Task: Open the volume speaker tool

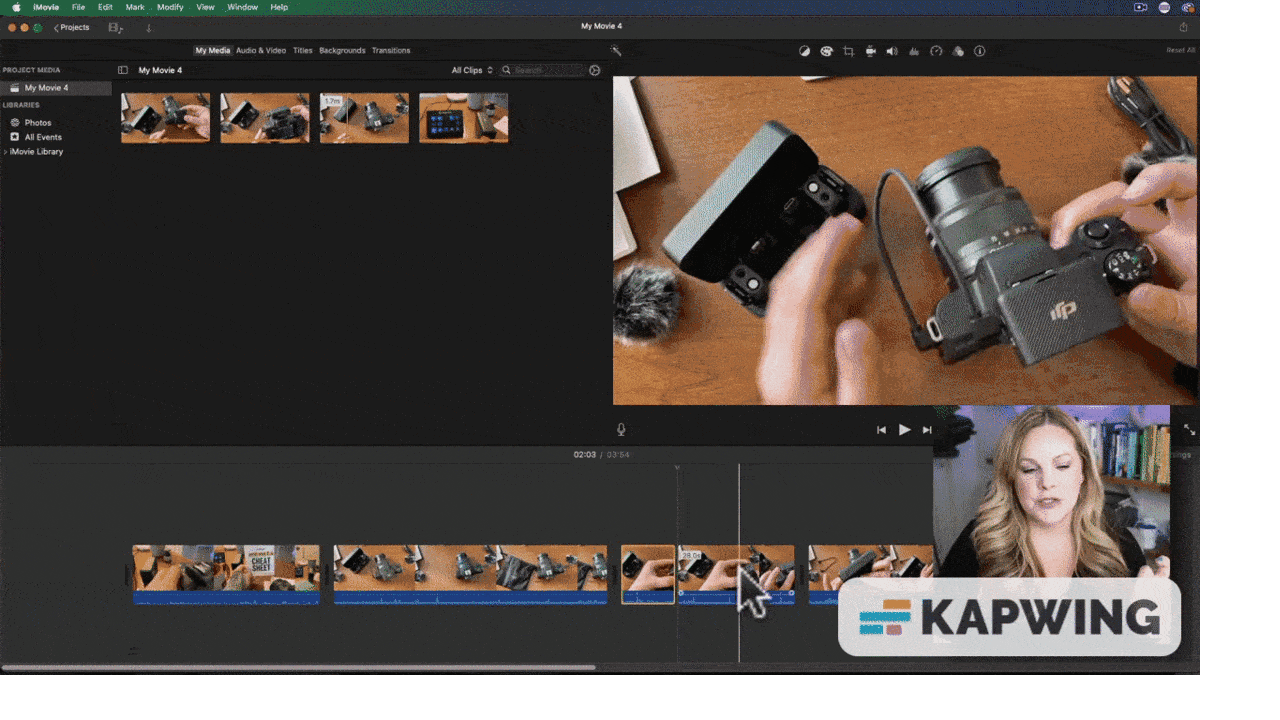Action: pyautogui.click(x=892, y=51)
